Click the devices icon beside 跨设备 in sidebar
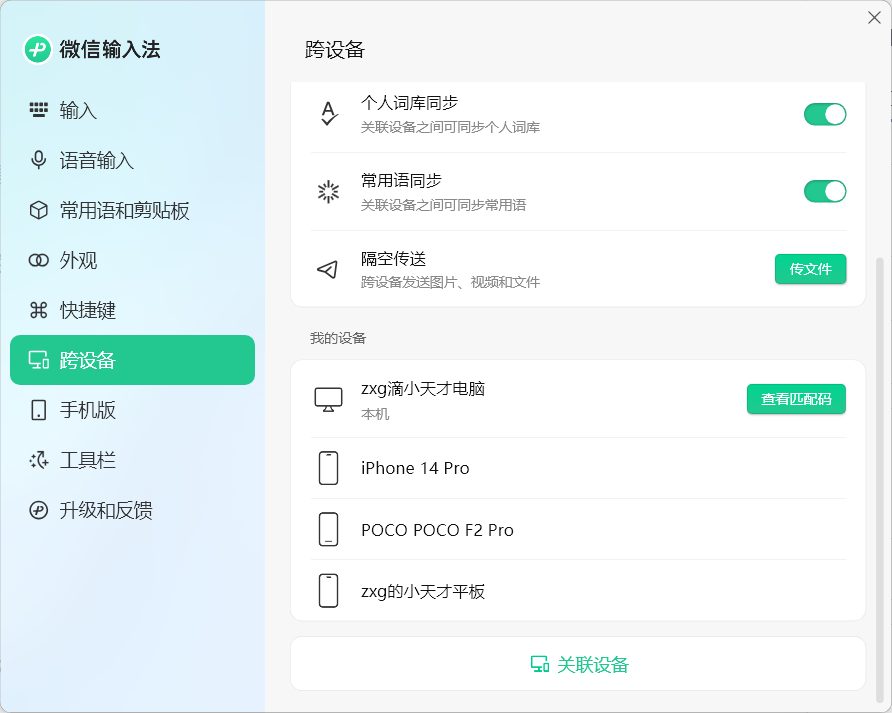892x713 pixels. point(39,360)
